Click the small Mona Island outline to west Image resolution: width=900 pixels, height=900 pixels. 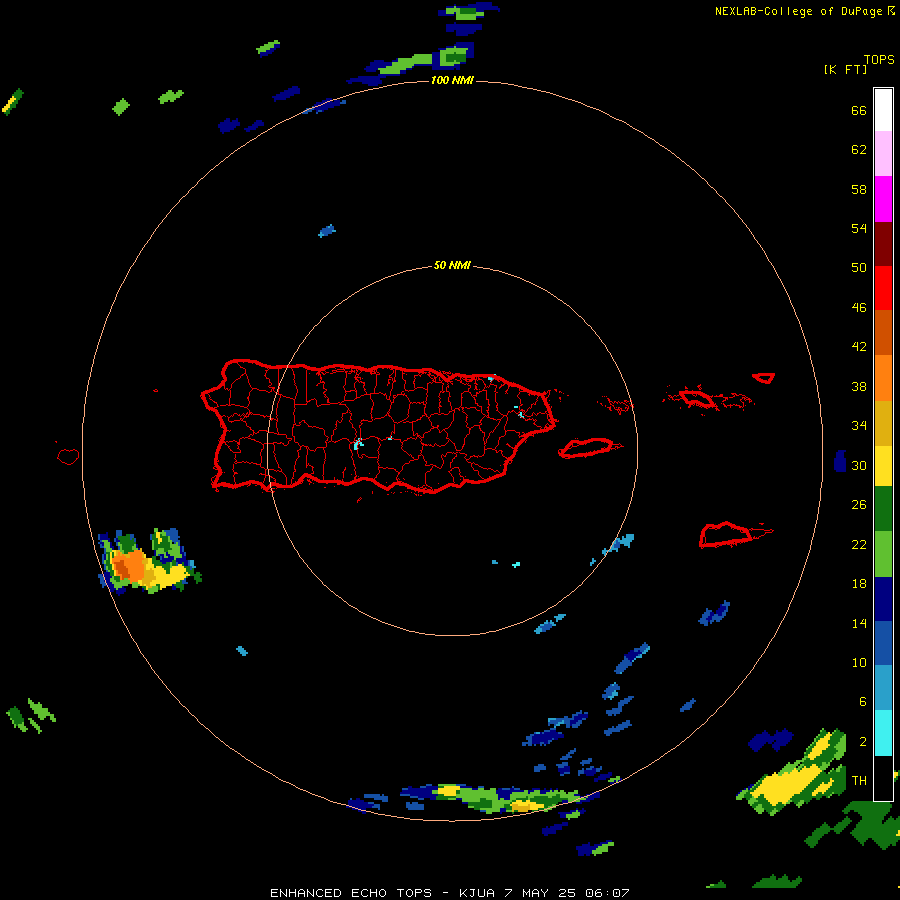[68, 456]
